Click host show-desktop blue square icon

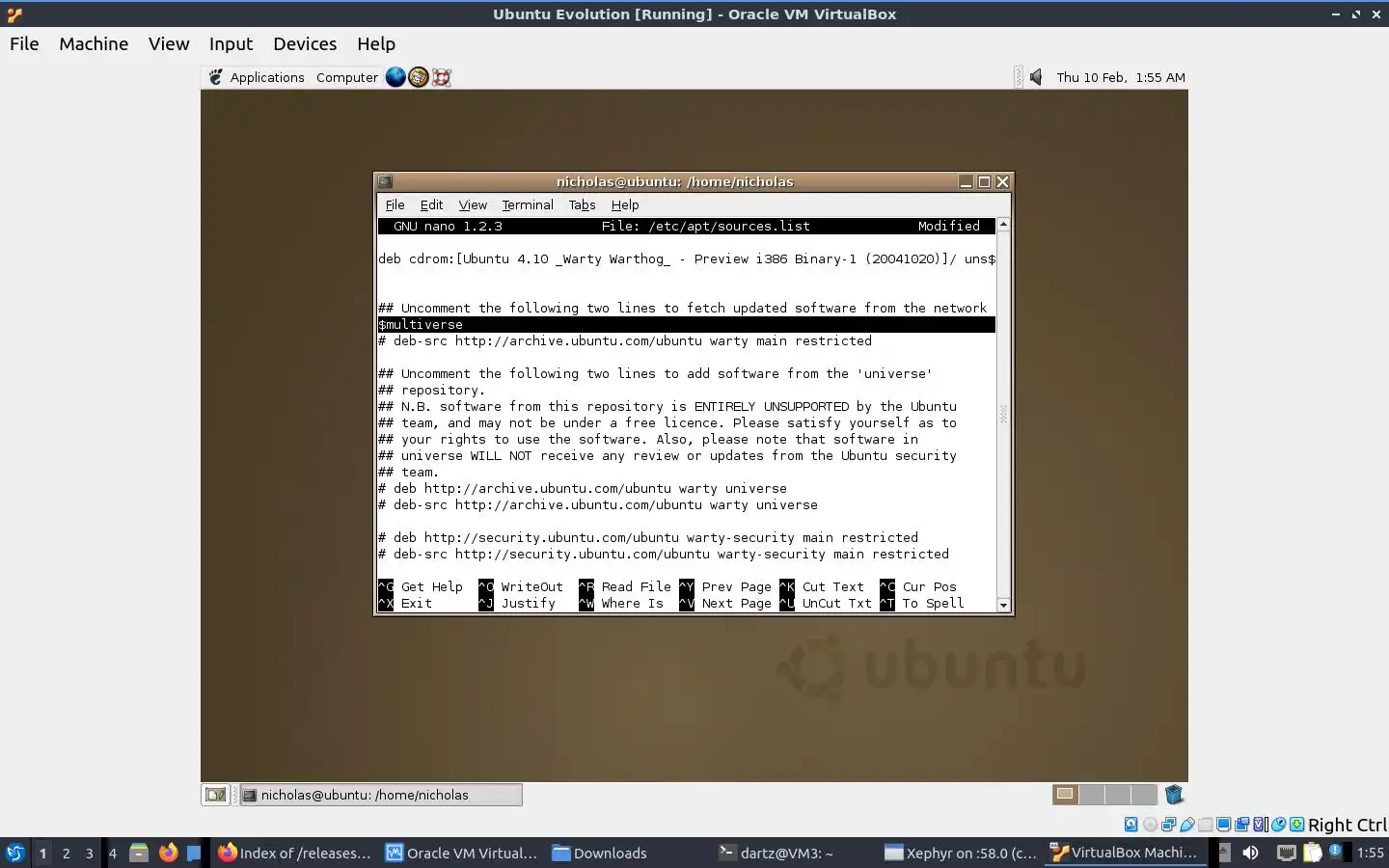tap(194, 853)
